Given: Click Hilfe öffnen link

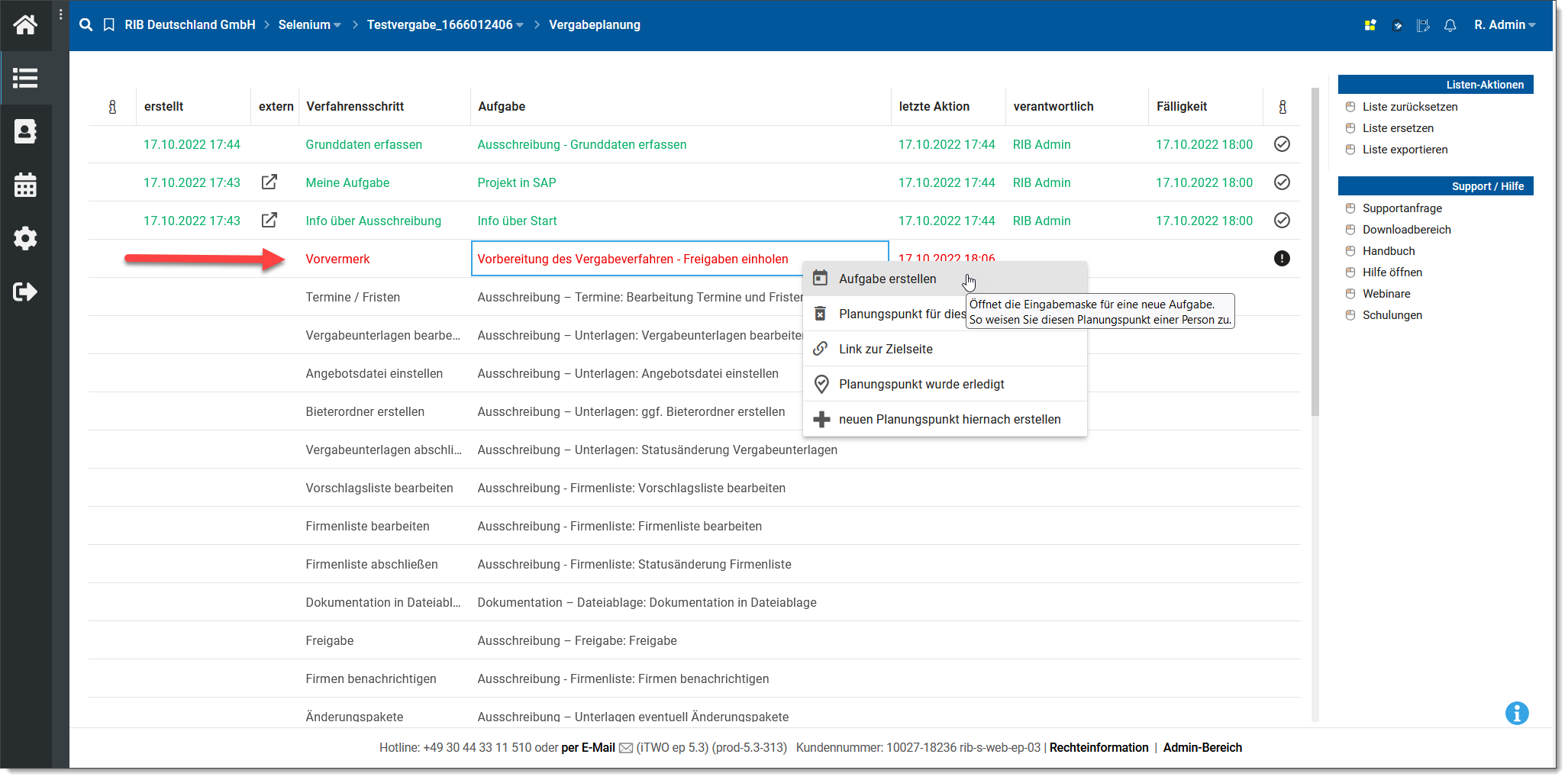Looking at the screenshot, I should coord(1392,272).
